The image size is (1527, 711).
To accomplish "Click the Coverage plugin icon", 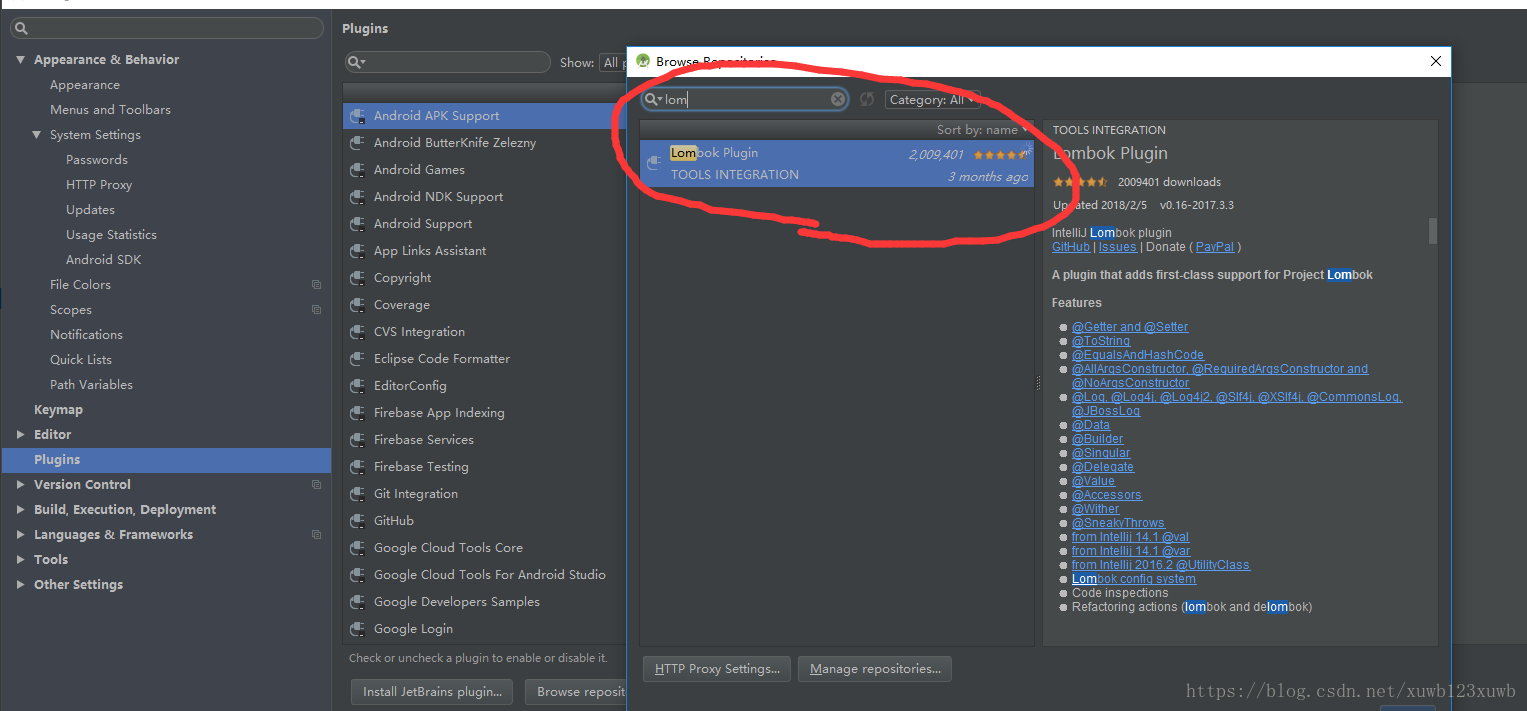I will tap(357, 305).
